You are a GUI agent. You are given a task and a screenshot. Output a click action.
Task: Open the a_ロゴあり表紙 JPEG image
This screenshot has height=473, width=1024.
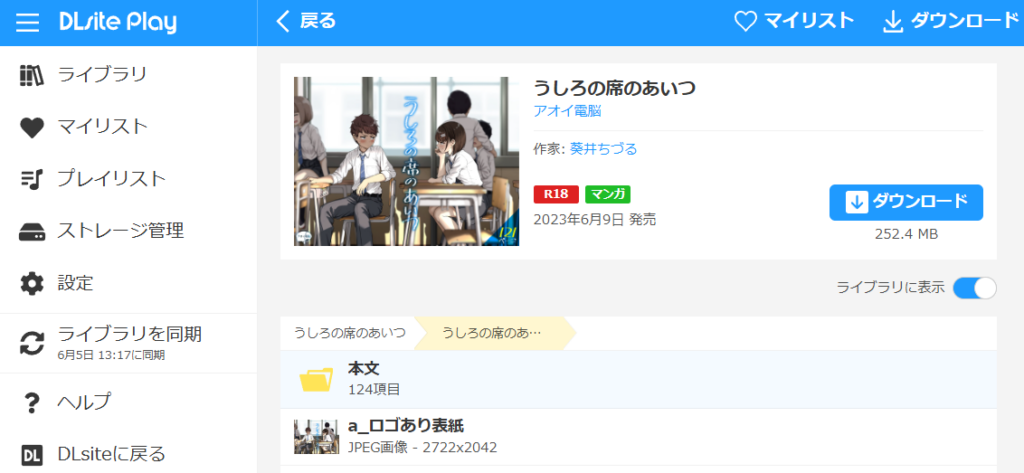tap(405, 436)
